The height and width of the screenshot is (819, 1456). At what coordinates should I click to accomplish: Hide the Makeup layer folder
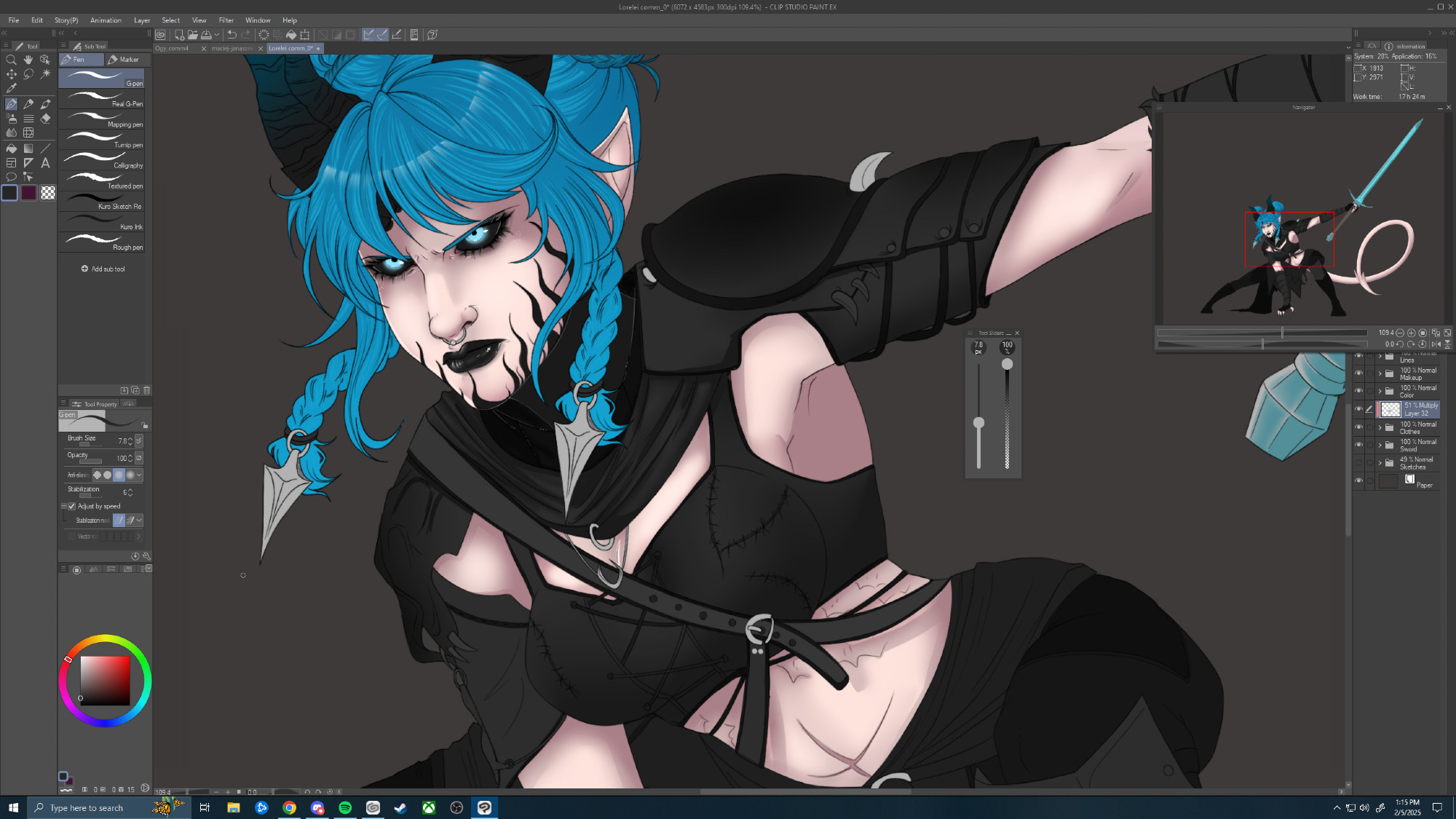pos(1358,373)
